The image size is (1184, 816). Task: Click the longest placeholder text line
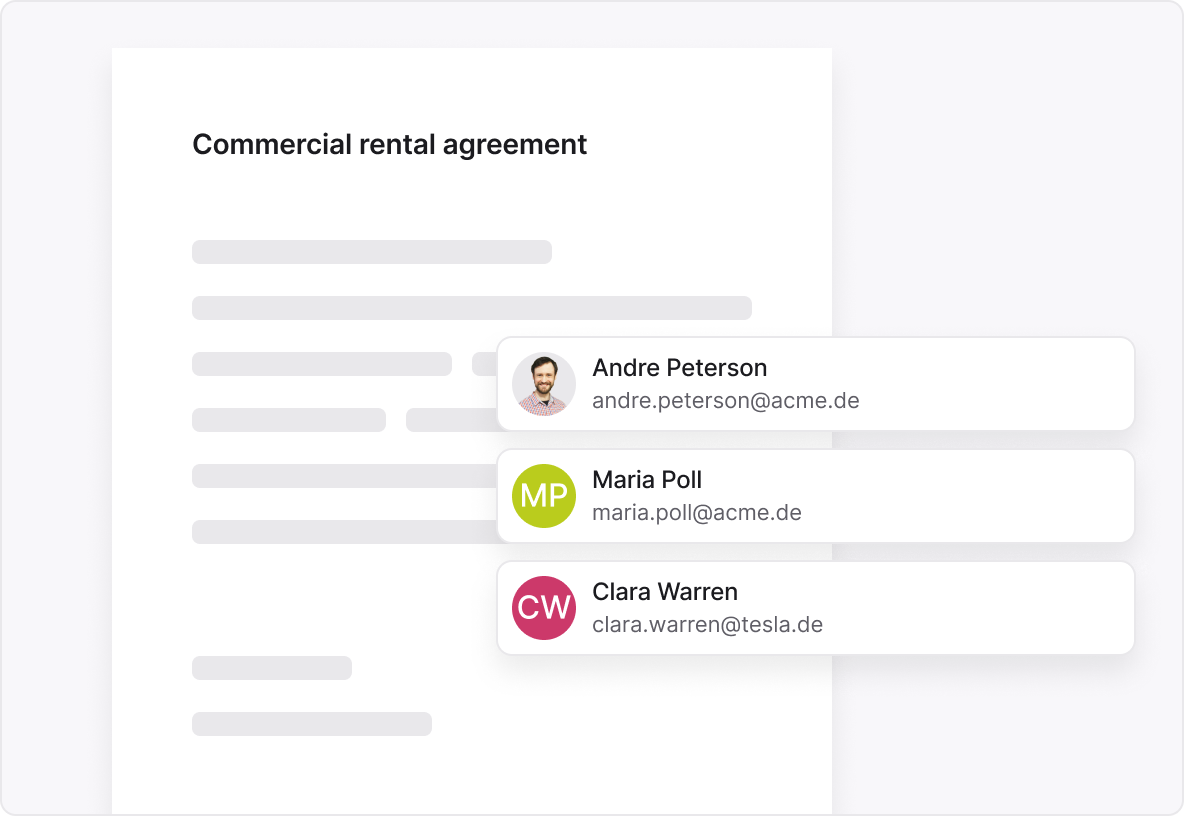click(471, 308)
